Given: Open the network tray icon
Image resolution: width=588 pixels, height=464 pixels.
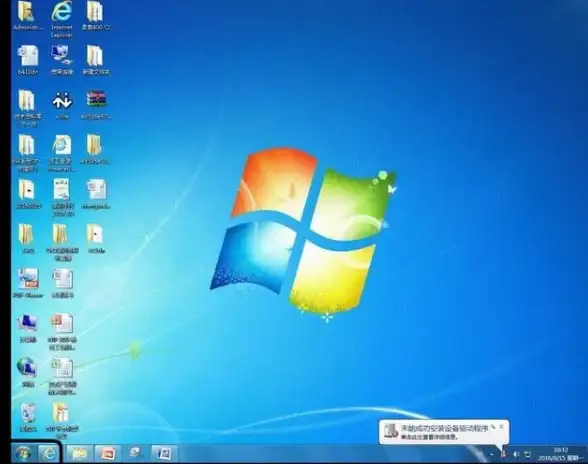Looking at the screenshot, I should [528, 454].
